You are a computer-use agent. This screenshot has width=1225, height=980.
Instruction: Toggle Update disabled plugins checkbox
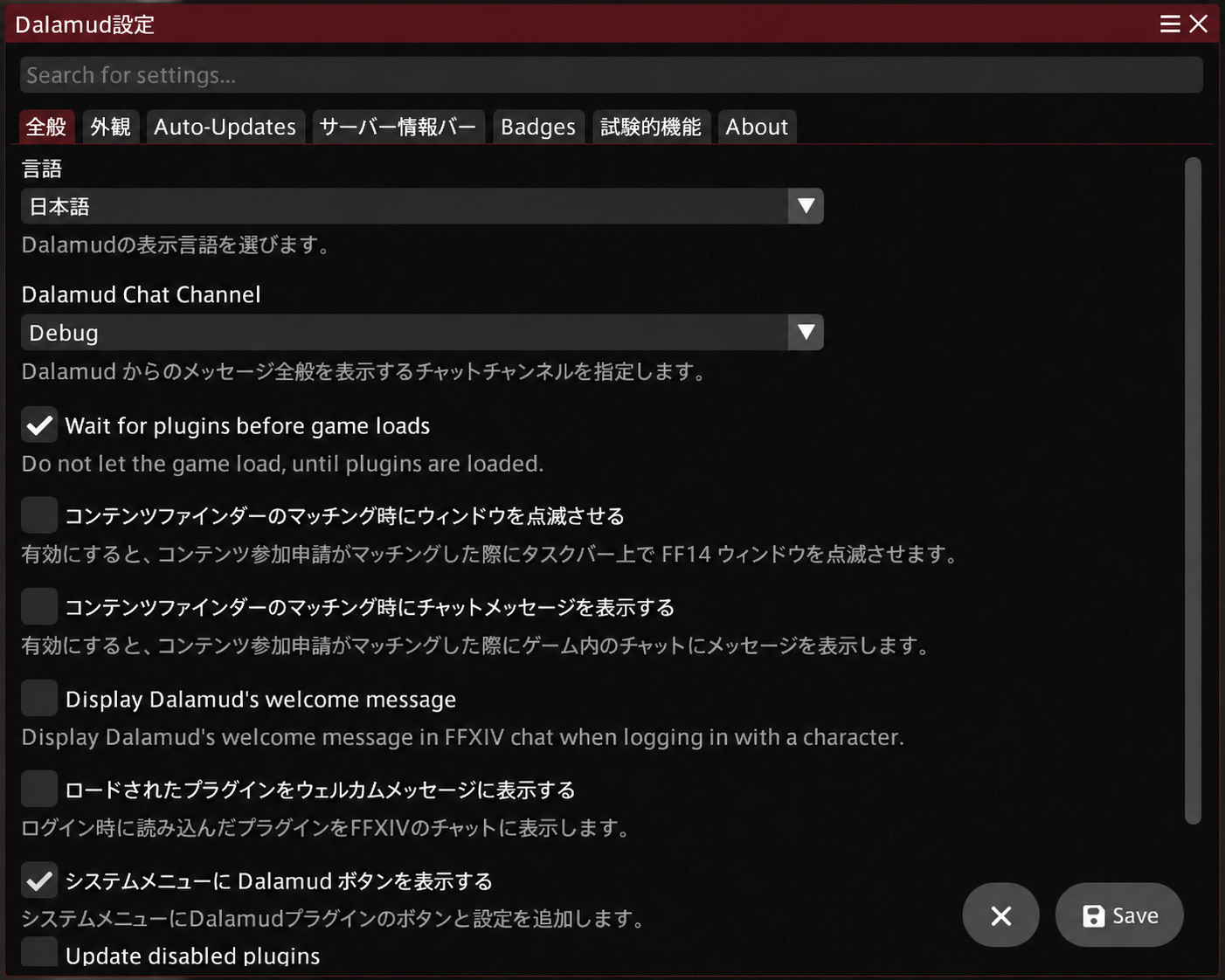(x=39, y=952)
